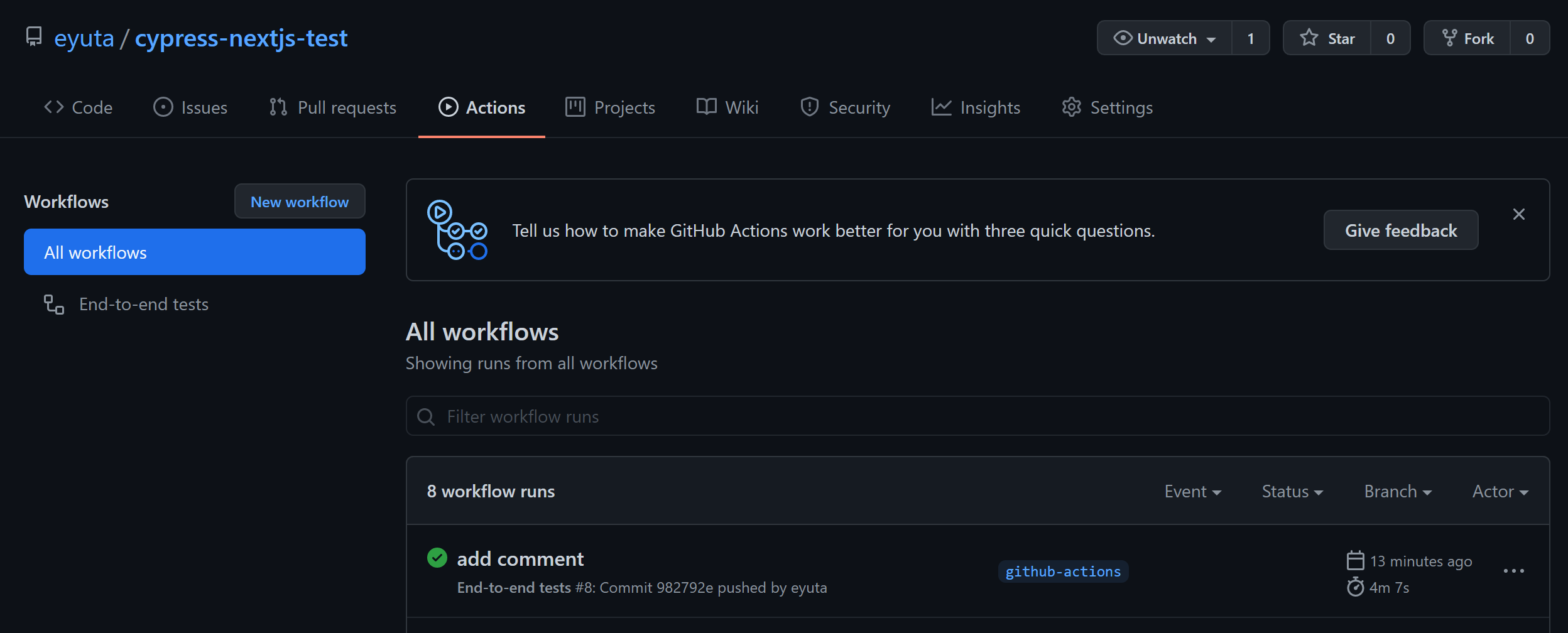This screenshot has height=633, width=1568.
Task: Click the repository book icon
Action: (34, 37)
